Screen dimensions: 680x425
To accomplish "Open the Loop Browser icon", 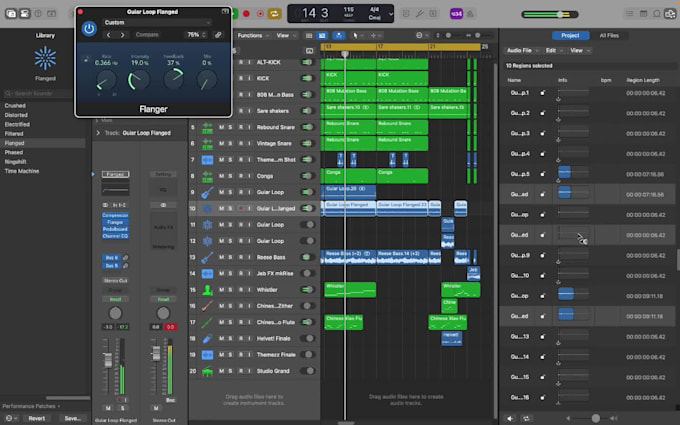I will [657, 14].
